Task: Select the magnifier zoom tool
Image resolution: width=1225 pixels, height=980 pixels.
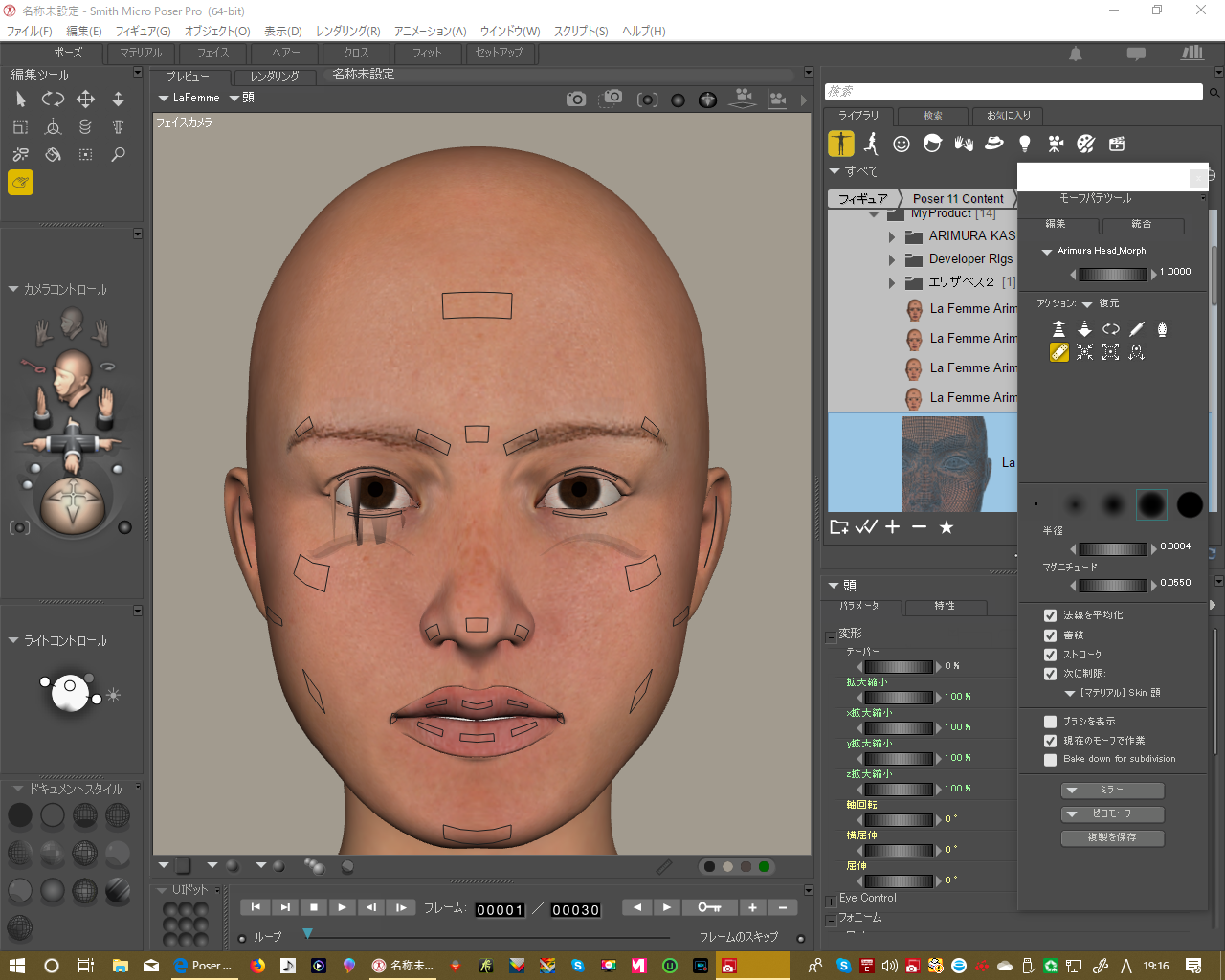Action: (x=118, y=154)
